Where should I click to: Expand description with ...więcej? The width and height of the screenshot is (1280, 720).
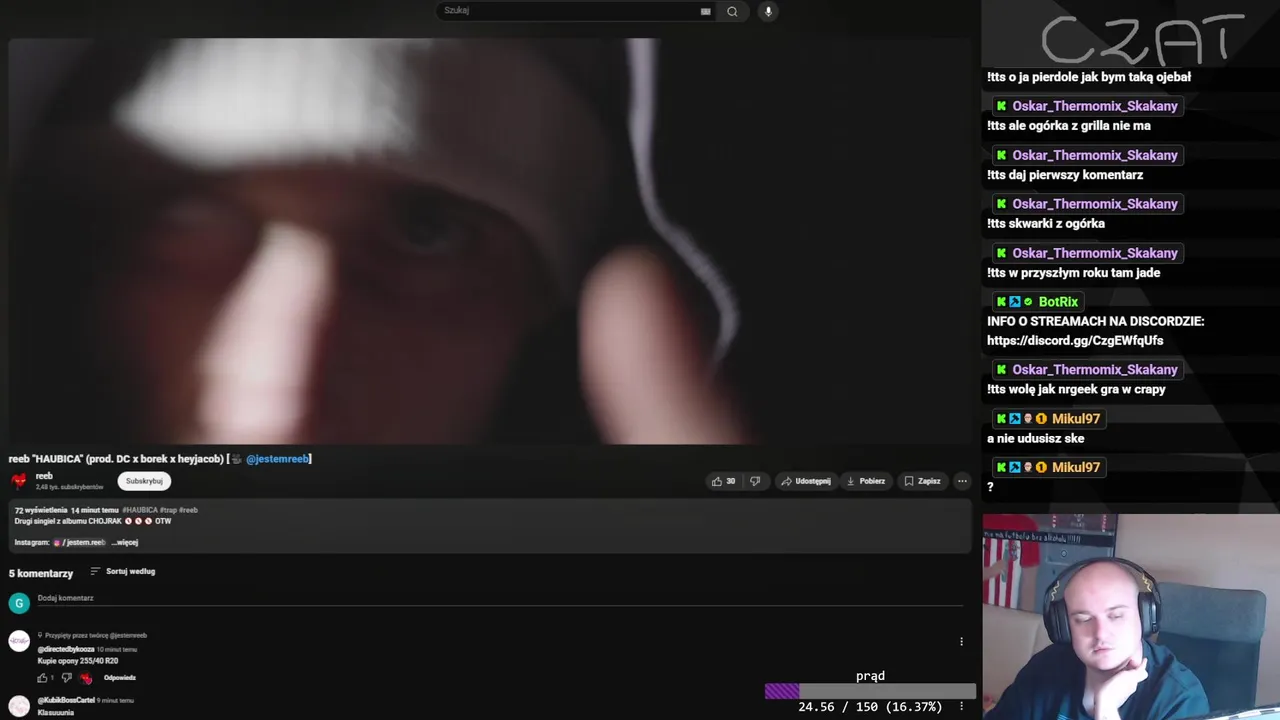[125, 542]
